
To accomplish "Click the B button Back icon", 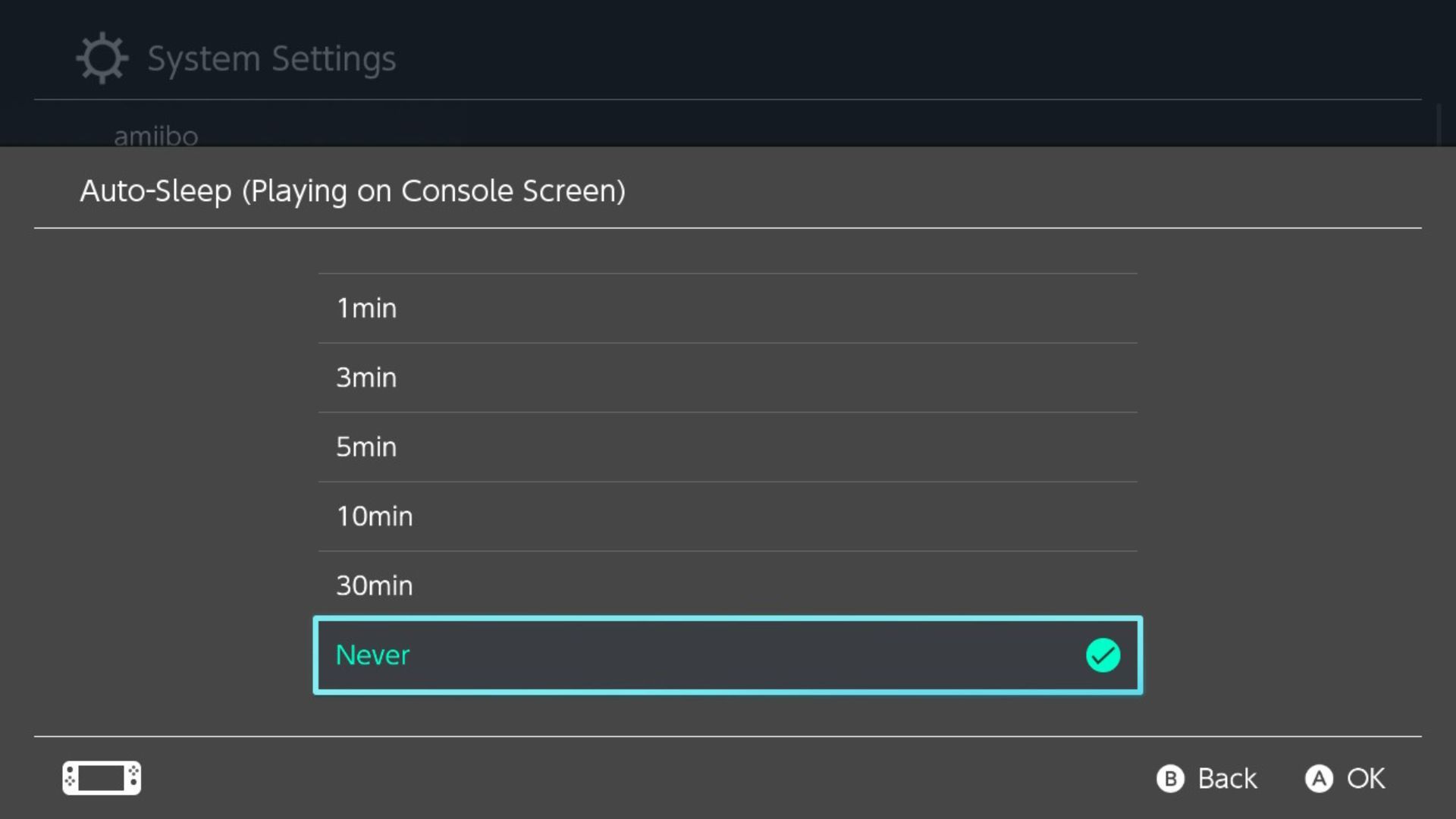I will tap(1169, 778).
